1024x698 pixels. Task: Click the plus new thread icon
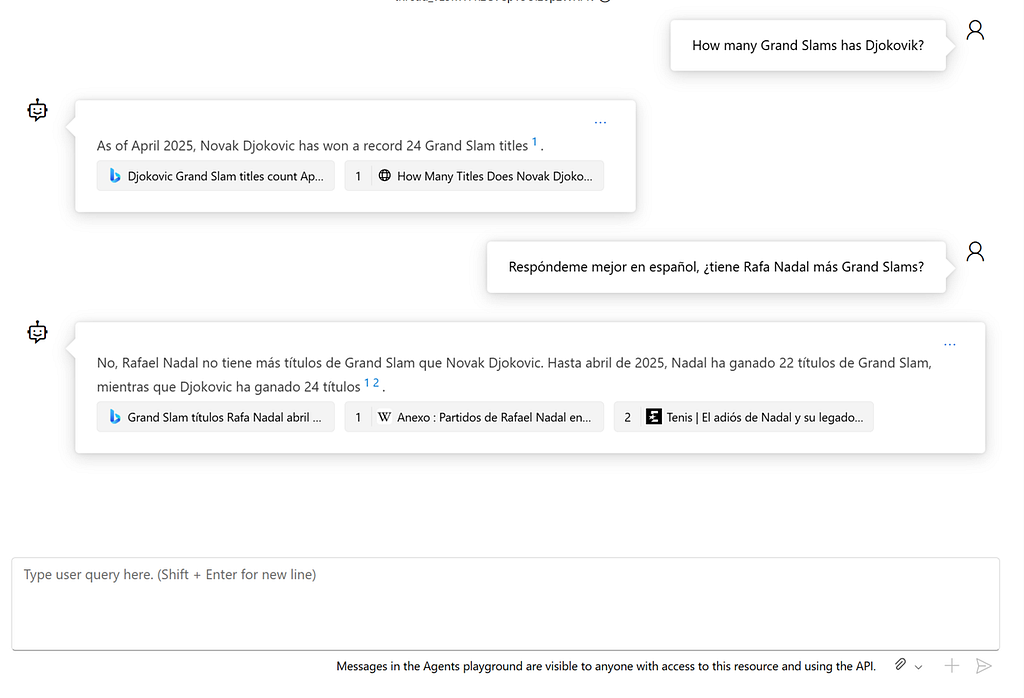click(952, 665)
